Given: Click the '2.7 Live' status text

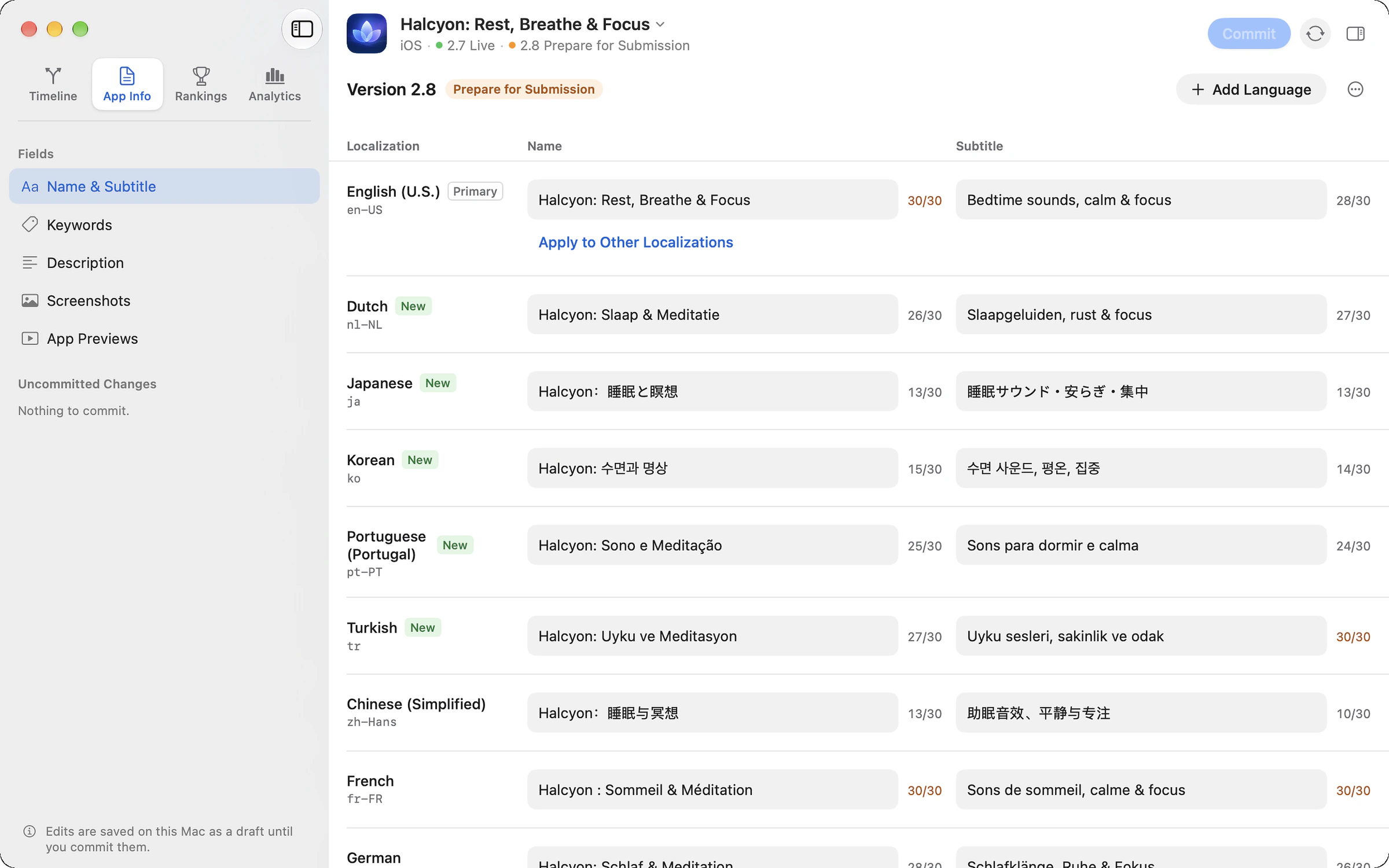Looking at the screenshot, I should click(x=471, y=46).
